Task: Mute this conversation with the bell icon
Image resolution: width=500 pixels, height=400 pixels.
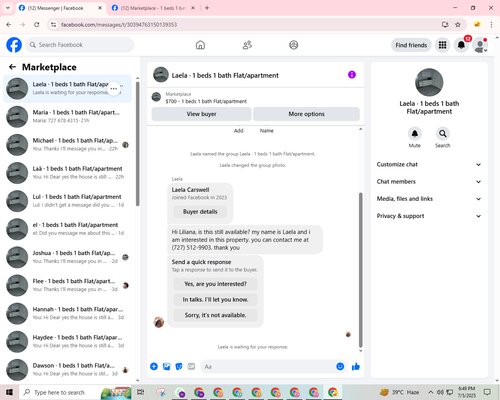Action: tap(415, 134)
